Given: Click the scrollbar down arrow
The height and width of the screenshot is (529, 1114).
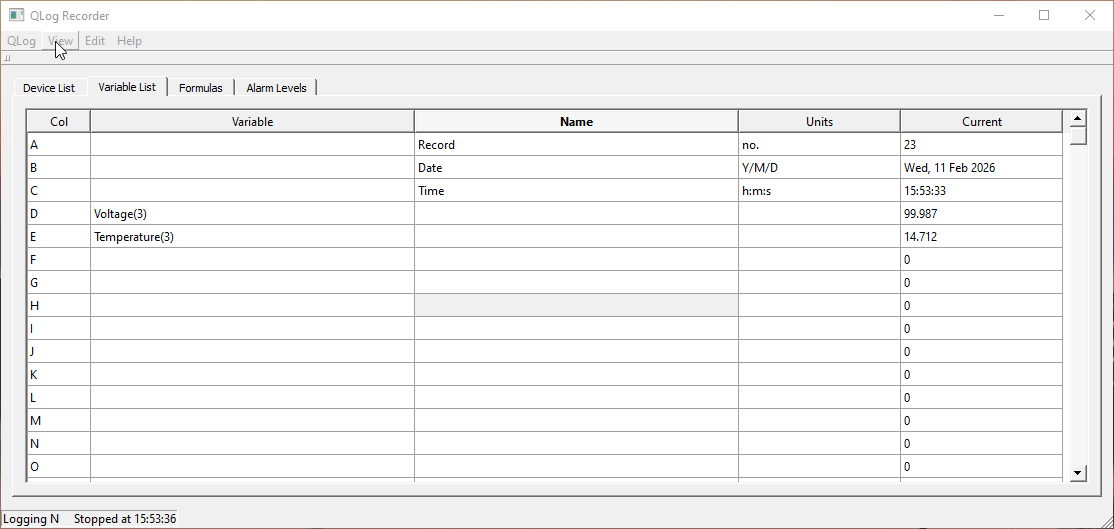Looking at the screenshot, I should click(x=1077, y=473).
